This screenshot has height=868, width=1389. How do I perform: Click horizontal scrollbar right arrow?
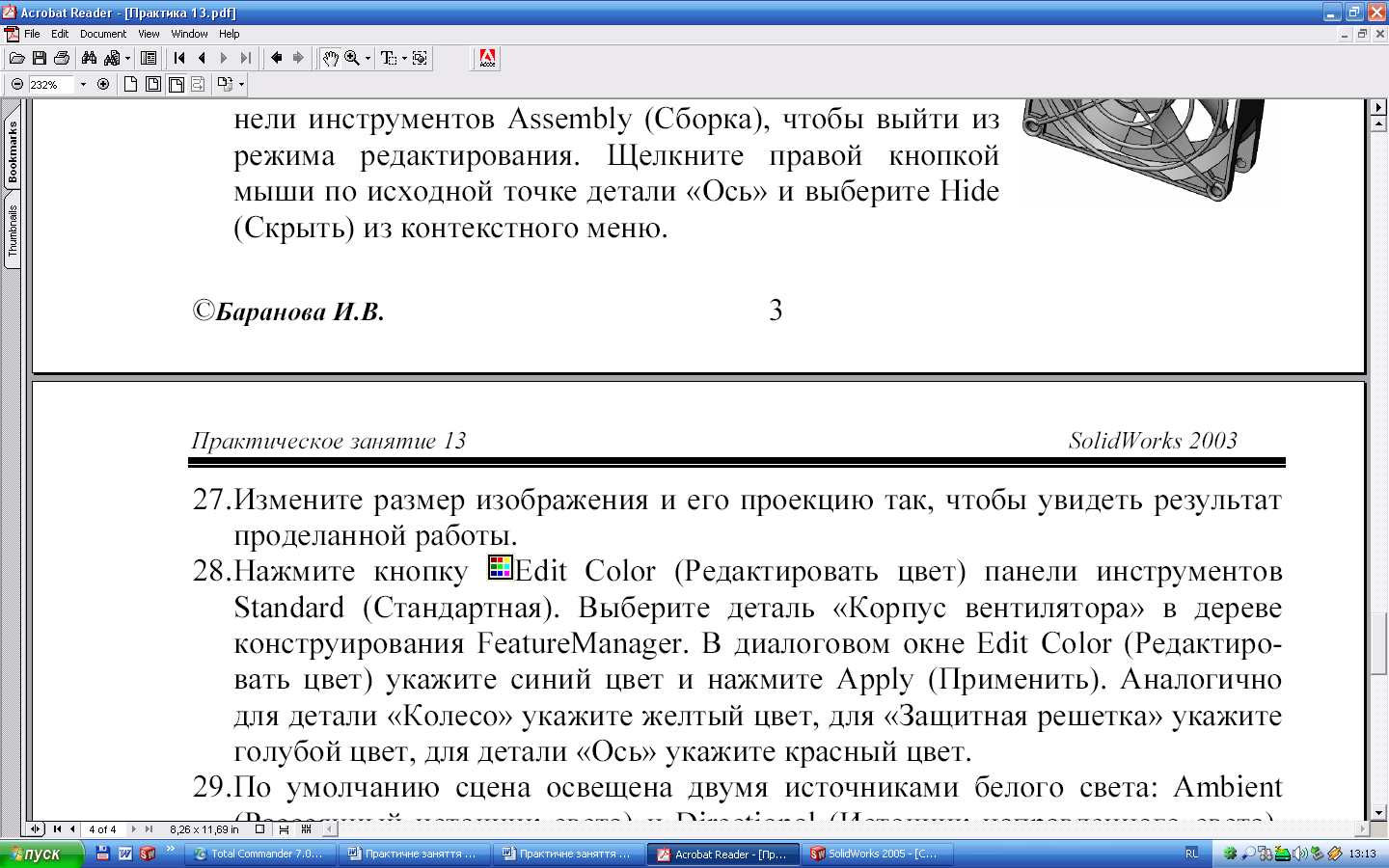tap(1362, 828)
